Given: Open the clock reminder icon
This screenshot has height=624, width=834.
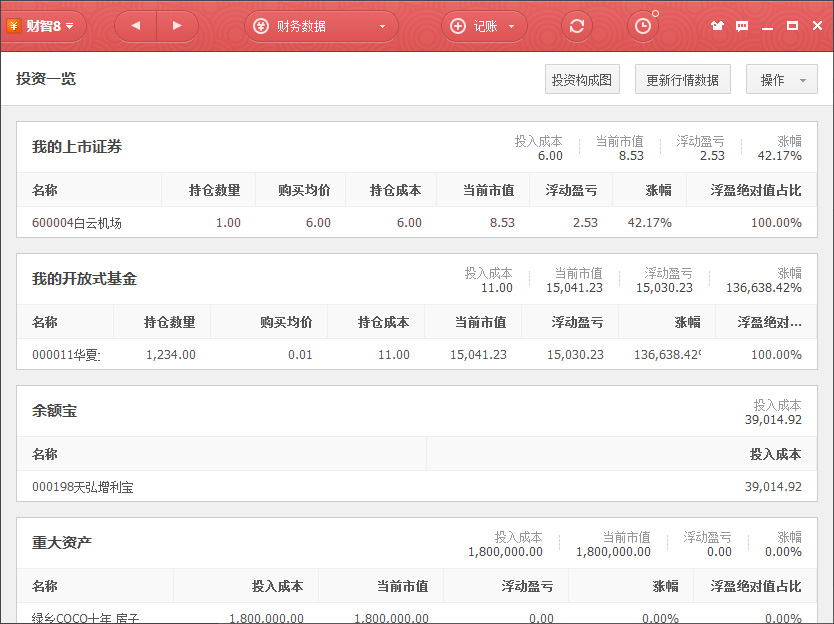Looking at the screenshot, I should pos(642,26).
